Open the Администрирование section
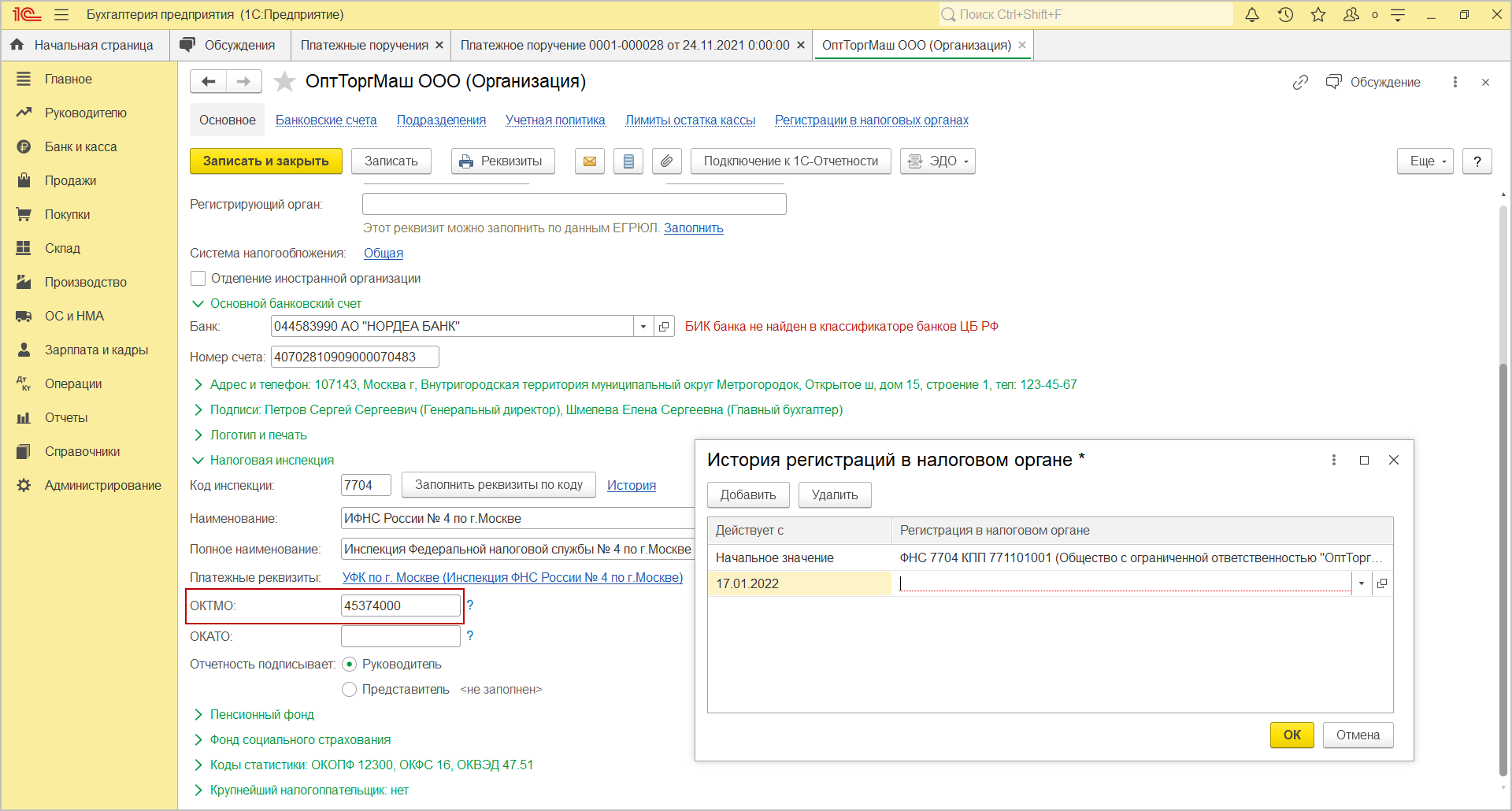1512x811 pixels. point(102,485)
